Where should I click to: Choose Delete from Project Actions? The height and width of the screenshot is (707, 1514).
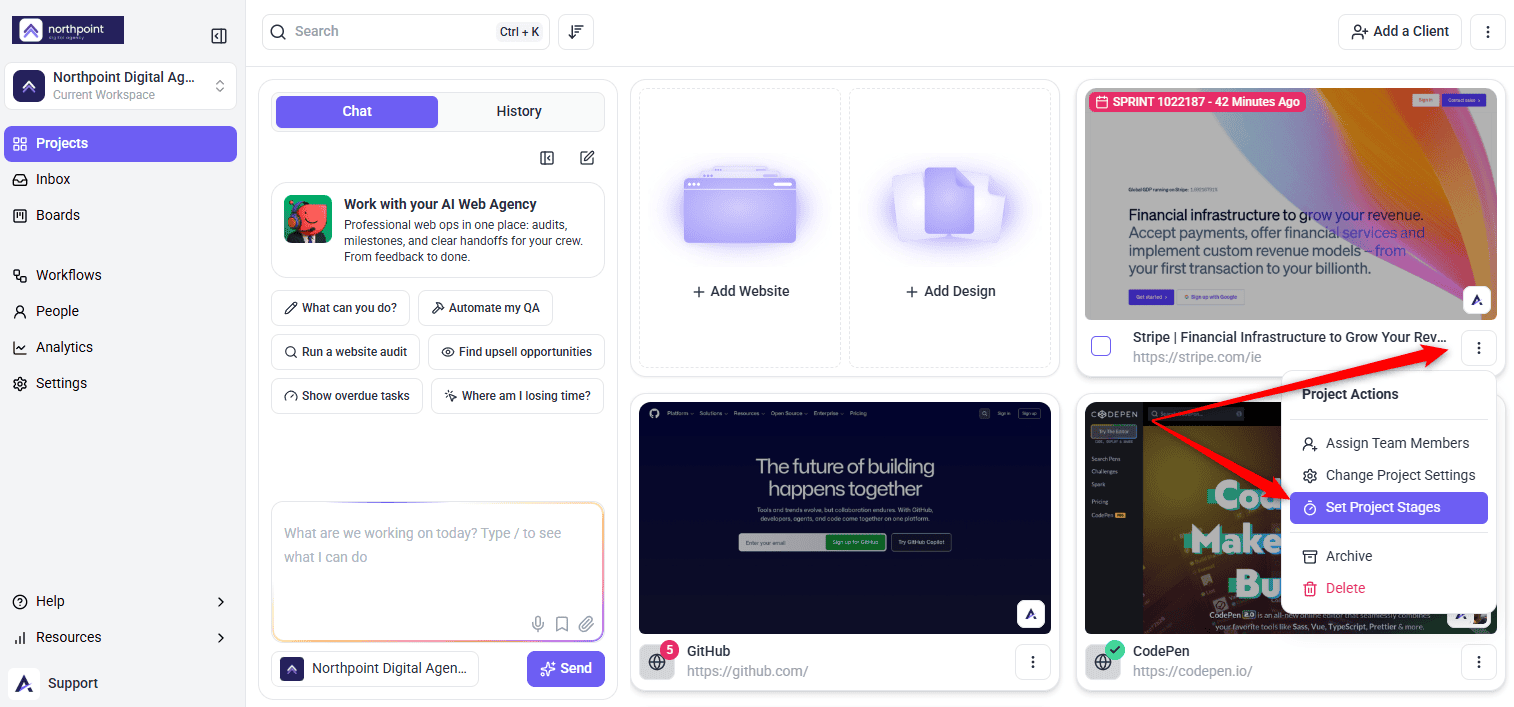(1389, 588)
